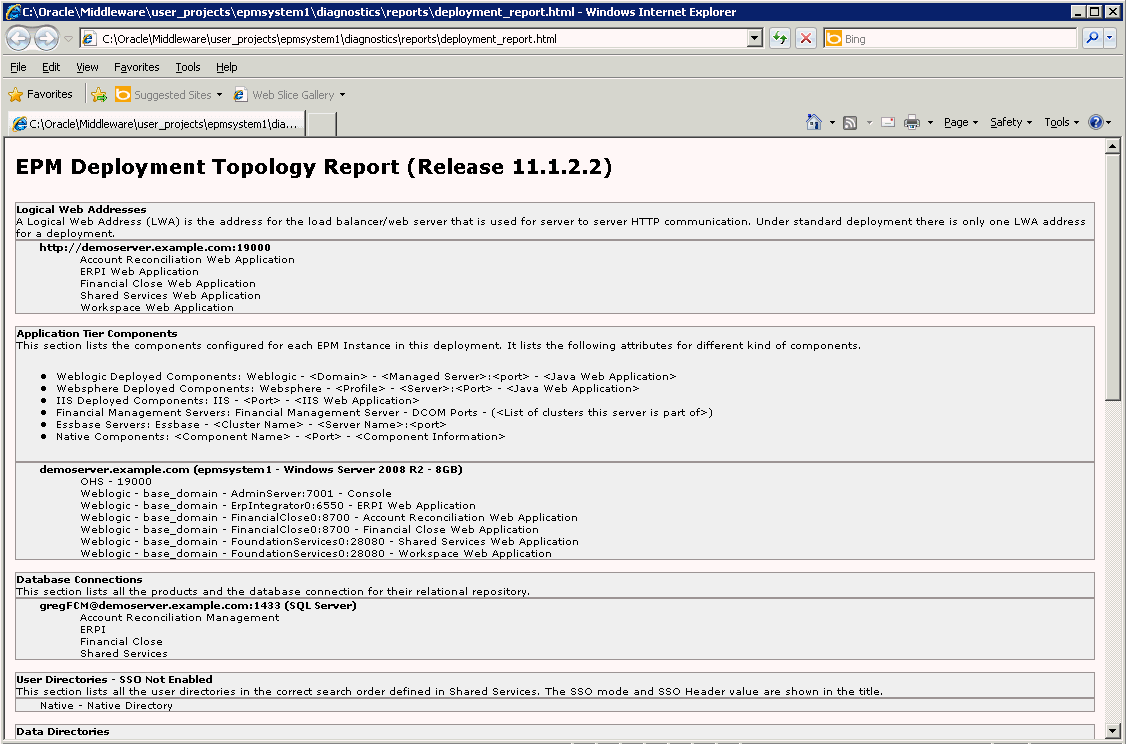This screenshot has height=744, width=1126.
Task: Open the View menu
Action: (87, 67)
